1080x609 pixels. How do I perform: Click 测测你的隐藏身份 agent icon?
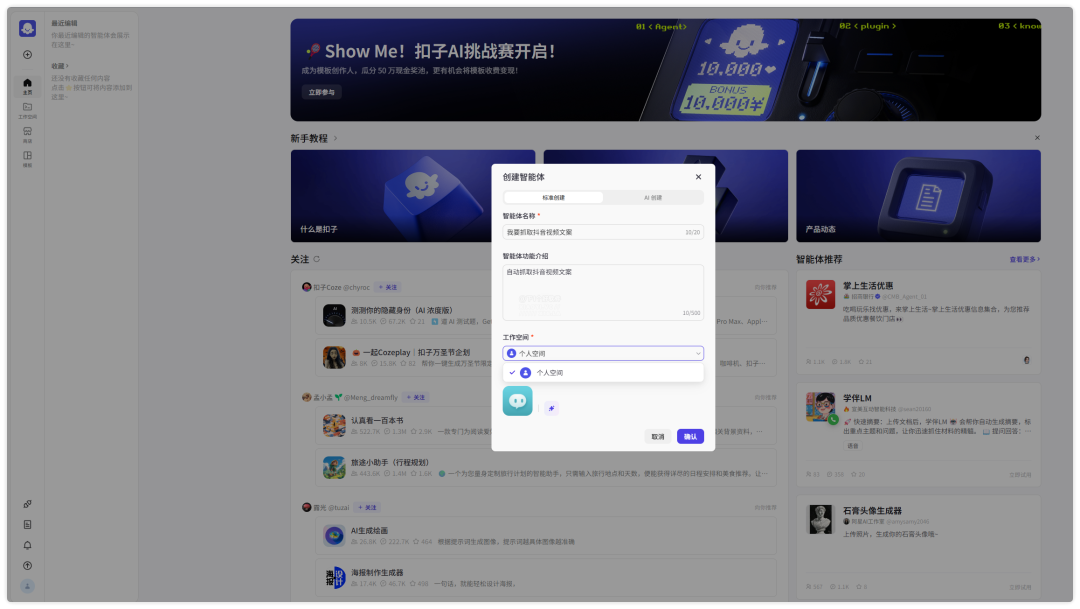coord(334,316)
